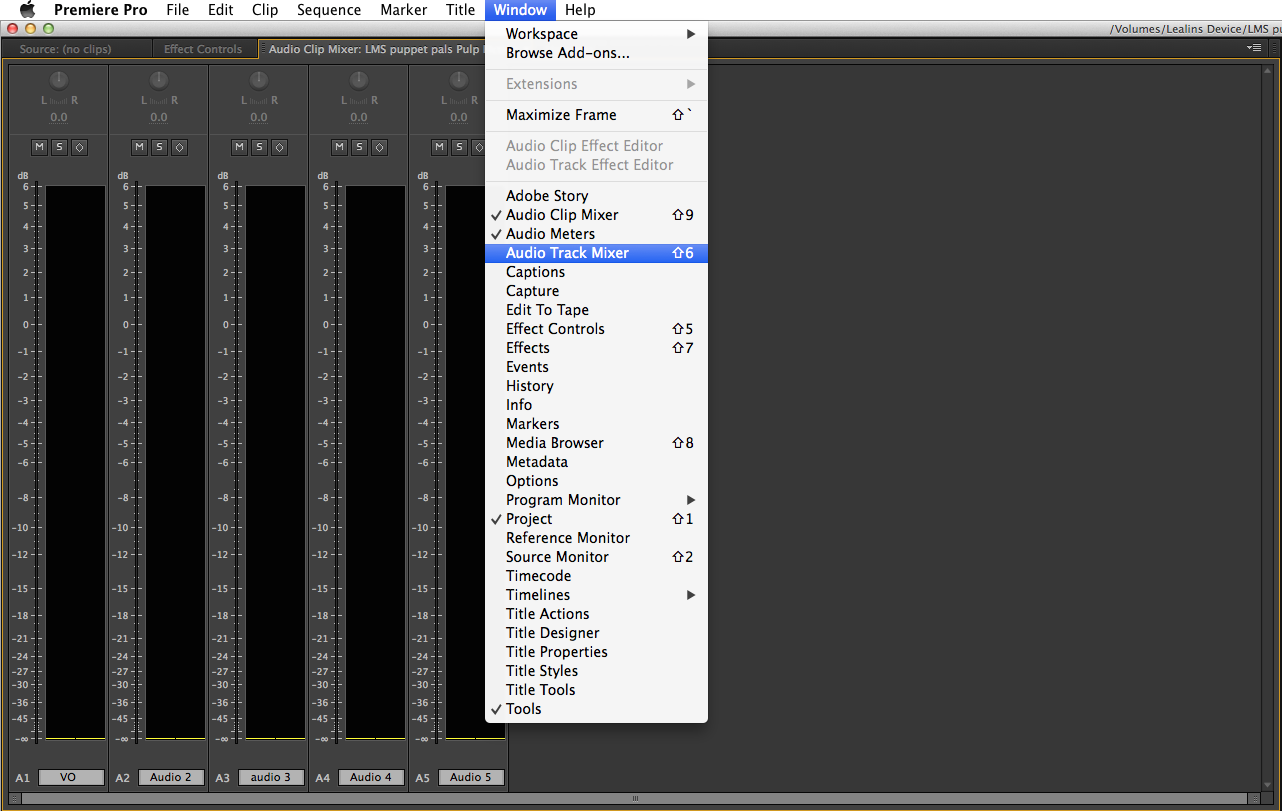1282x811 pixels.
Task: Open the File menu
Action: [177, 10]
